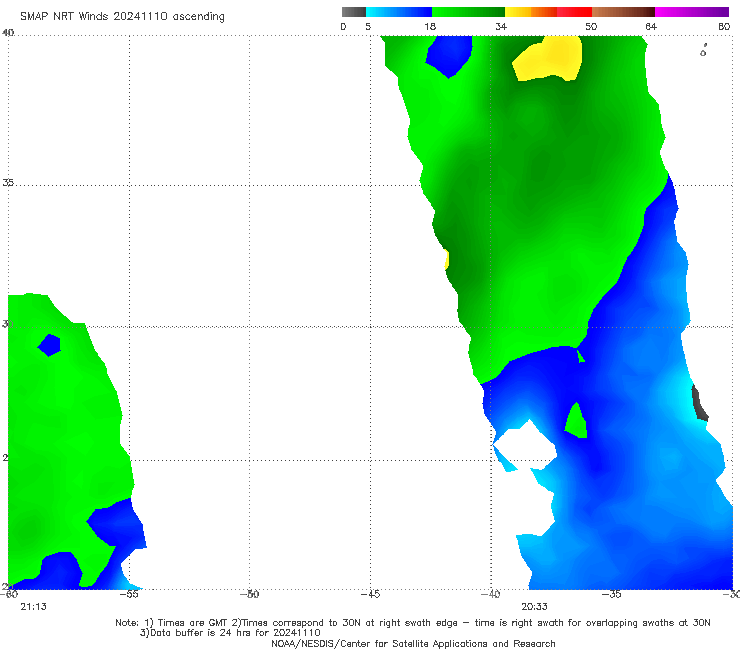The height and width of the screenshot is (650, 740).
Task: Click the 'NOAA/NESDIS/Center for Satellite Applications and Research' credit
Action: 413,643
